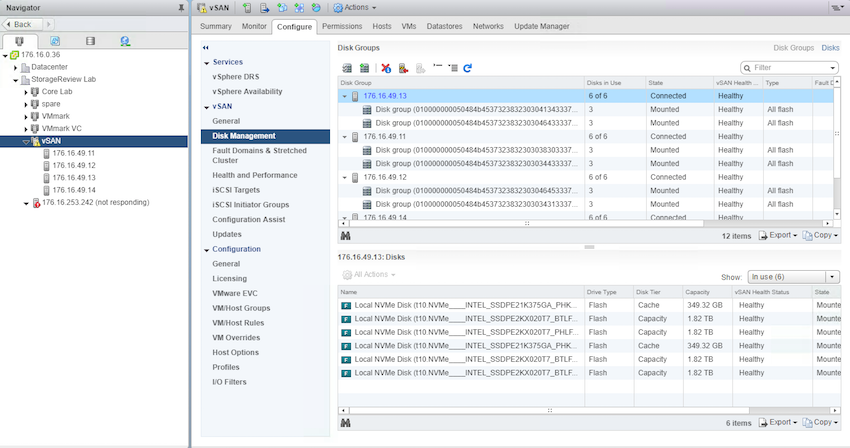Click the New Virtual Machine toolbar icon

point(282,8)
